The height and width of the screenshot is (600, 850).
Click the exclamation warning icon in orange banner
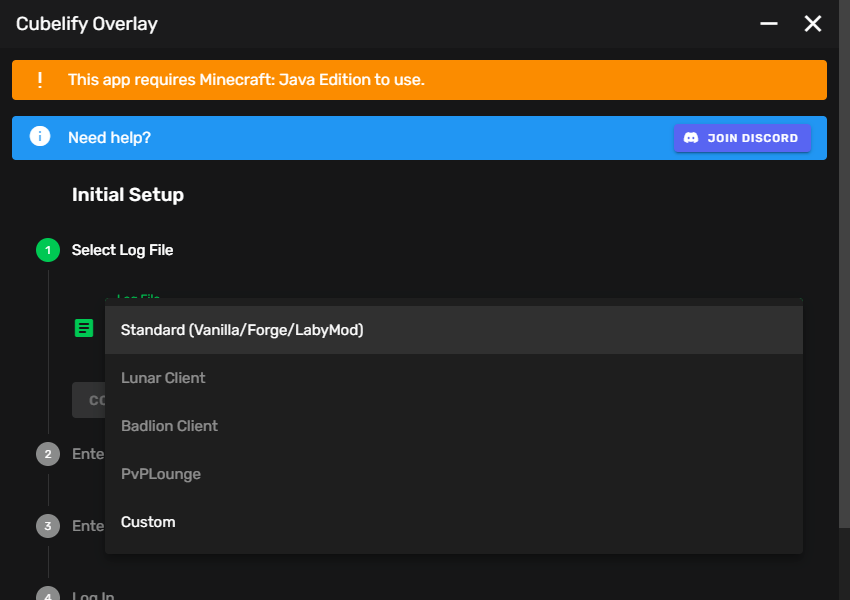[40, 80]
